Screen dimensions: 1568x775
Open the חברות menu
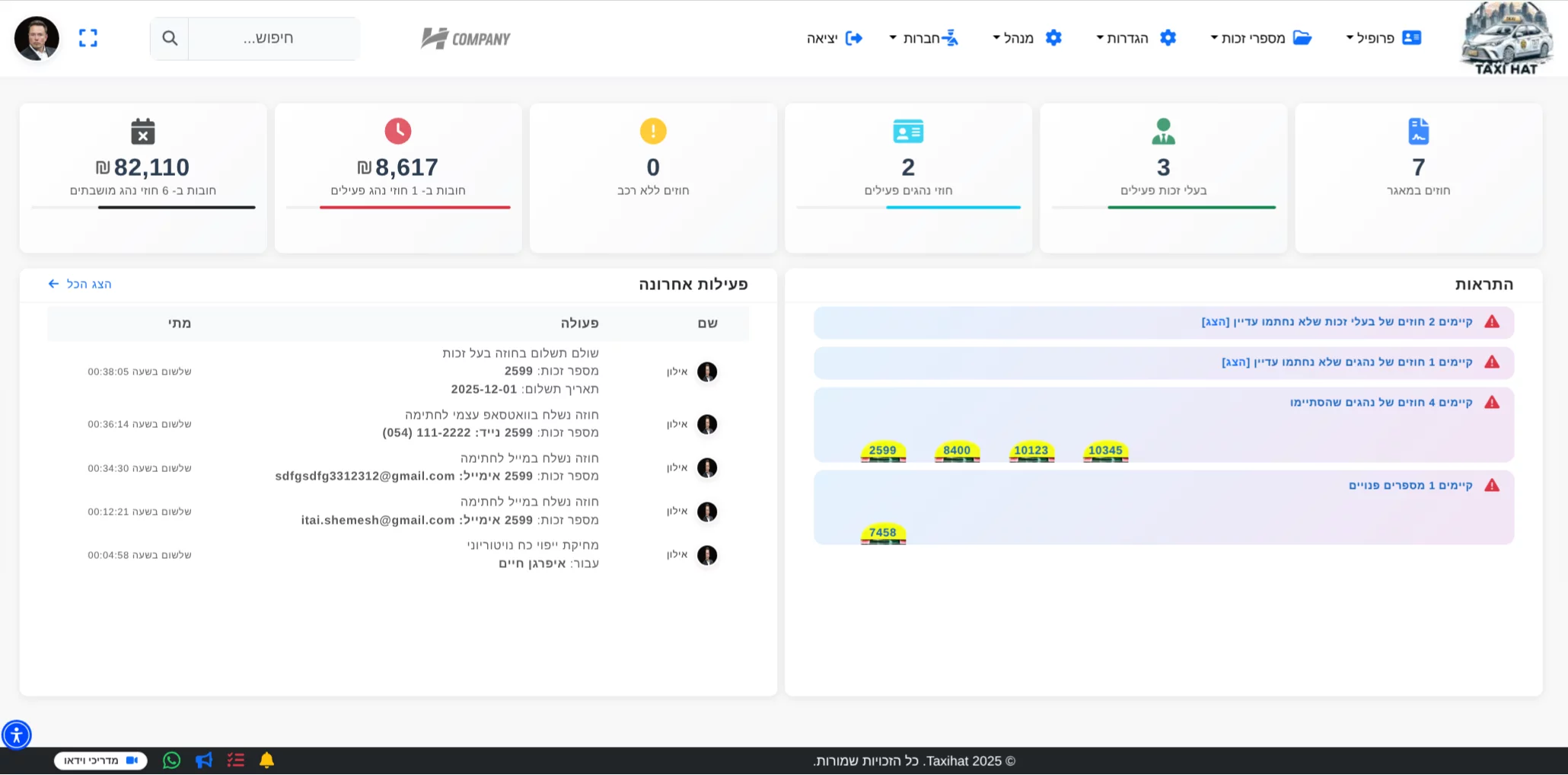coord(923,38)
